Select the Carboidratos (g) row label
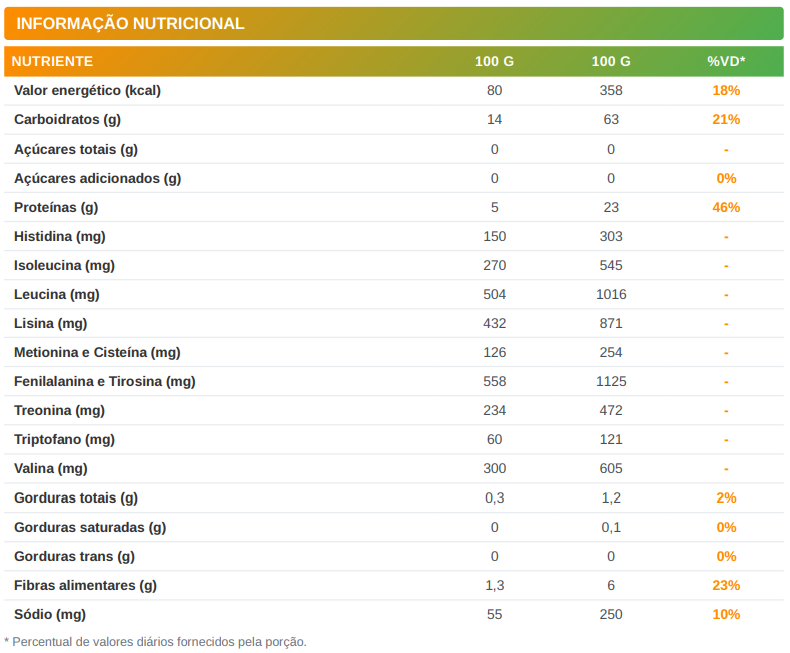790x653 pixels. [x=67, y=119]
